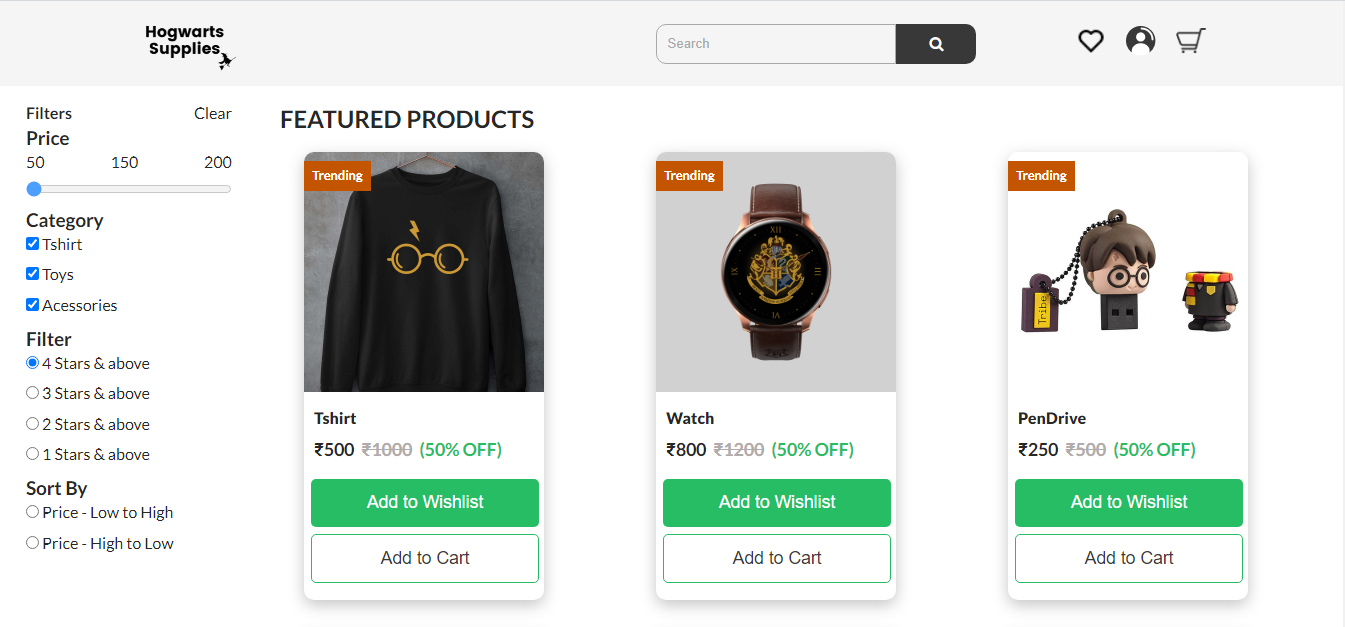View the shopping cart icon
Image resolution: width=1345 pixels, height=627 pixels.
click(1190, 40)
